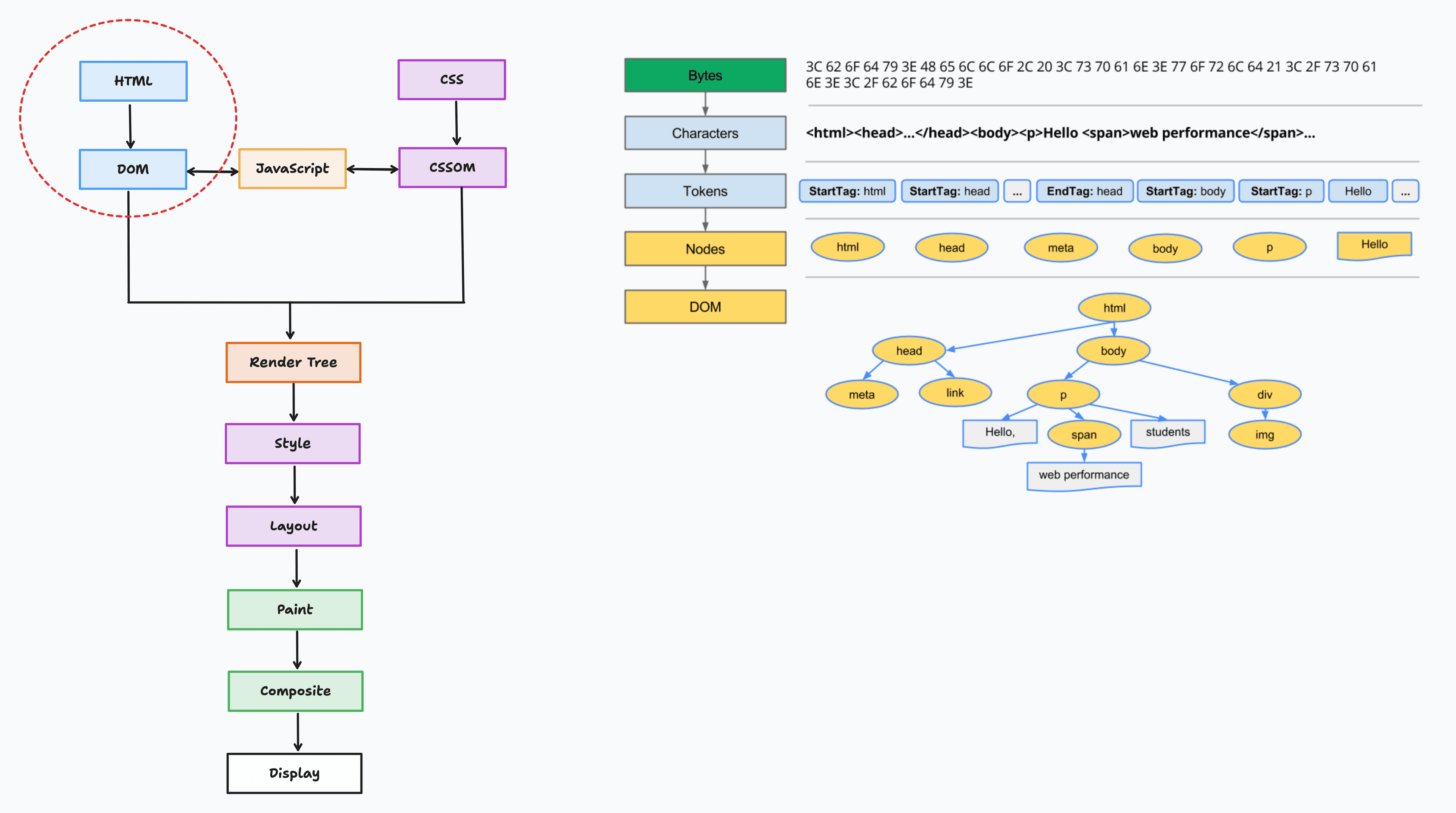Viewport: 1456px width, 813px height.
Task: Select the 'StartTag: p' token
Action: pos(1281,191)
